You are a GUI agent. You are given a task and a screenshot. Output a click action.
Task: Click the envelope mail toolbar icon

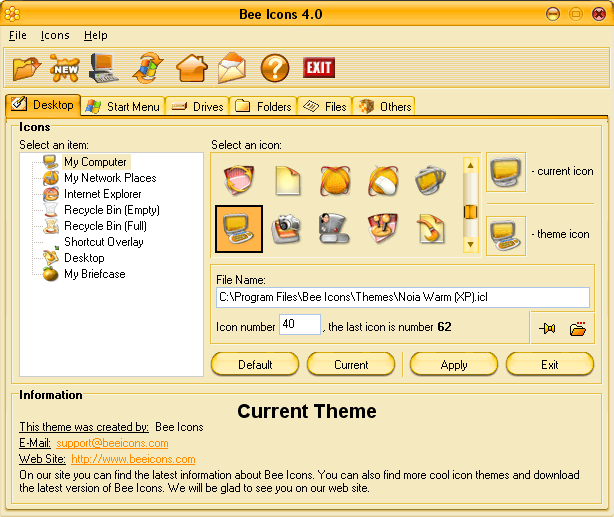pyautogui.click(x=232, y=68)
